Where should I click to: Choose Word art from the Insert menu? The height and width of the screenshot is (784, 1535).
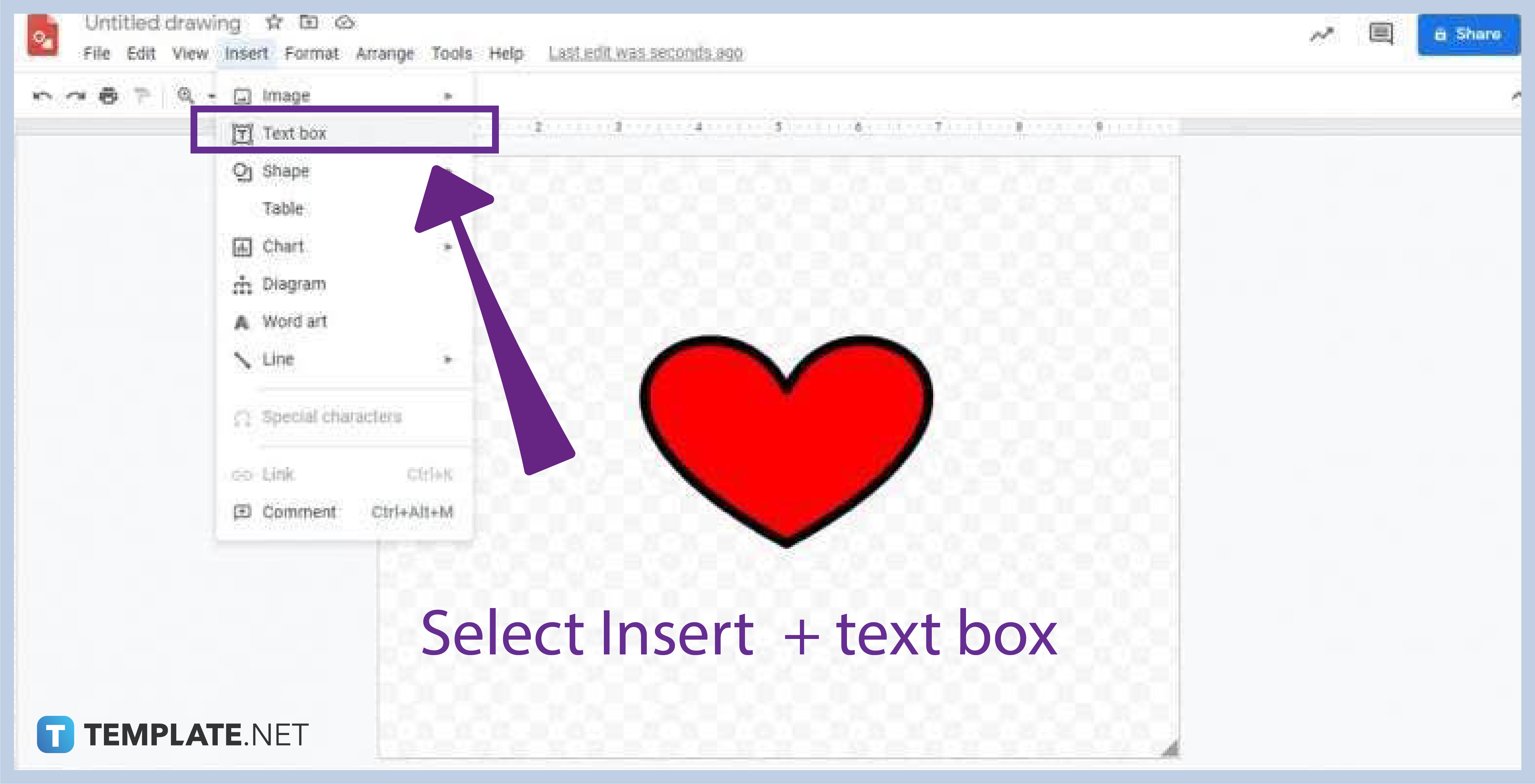[294, 321]
